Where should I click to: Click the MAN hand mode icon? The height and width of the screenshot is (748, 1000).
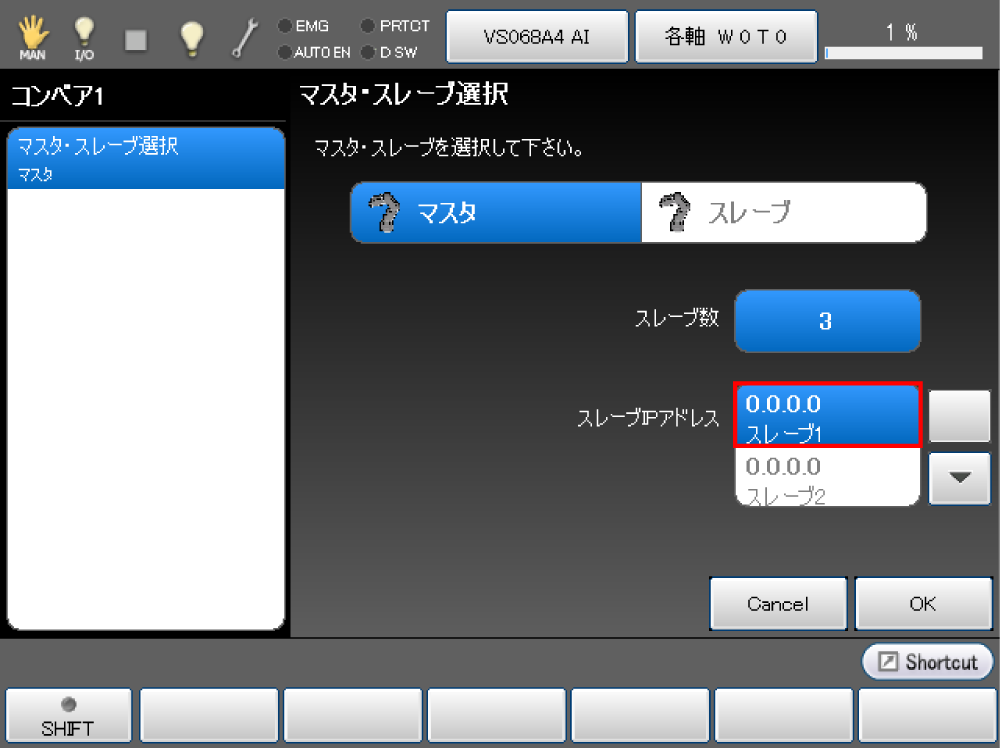pos(32,38)
